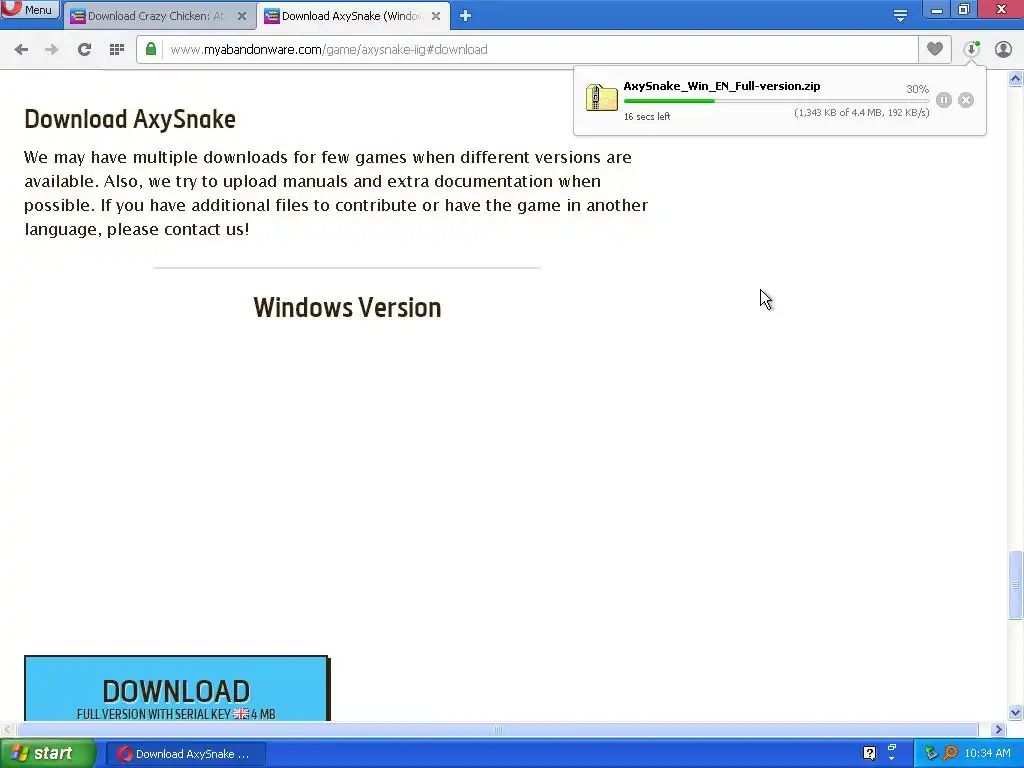Viewport: 1024px width, 768px height.
Task: Click the '16 secs left' text
Action: pyautogui.click(x=647, y=116)
